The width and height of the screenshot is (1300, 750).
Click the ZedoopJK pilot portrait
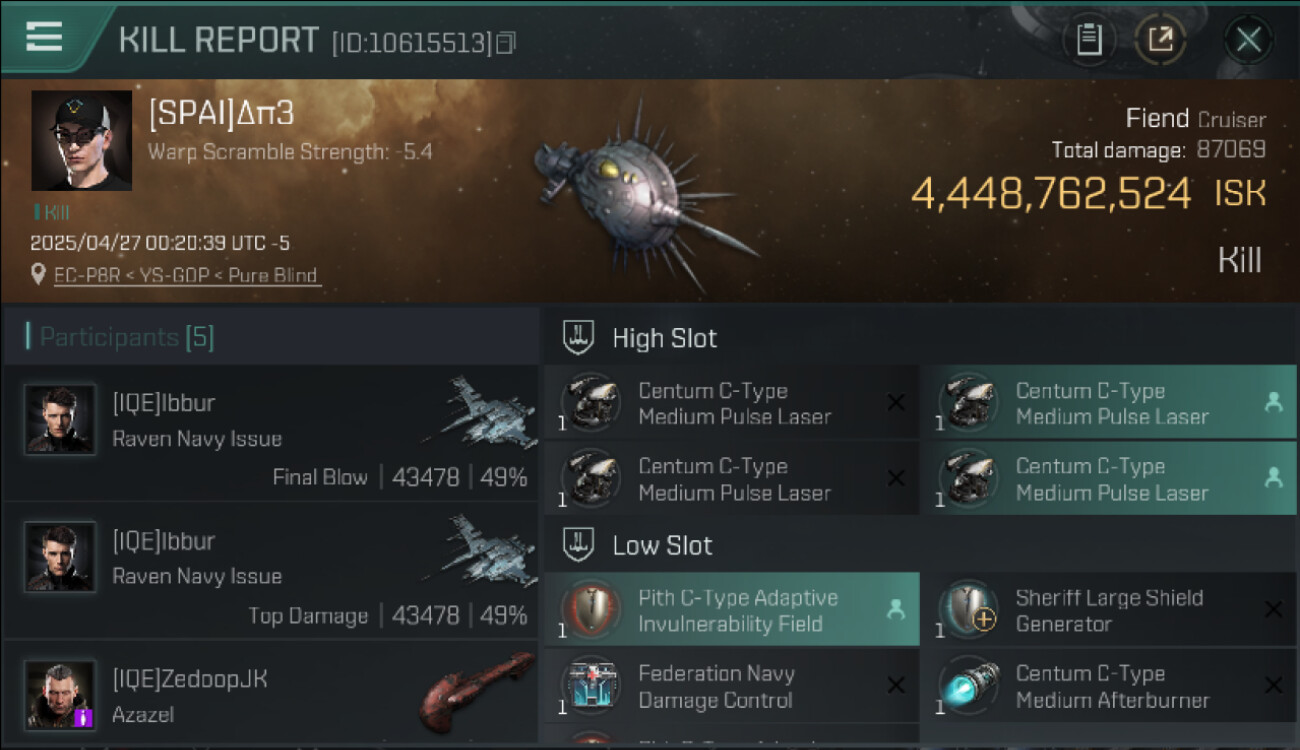pos(61,693)
